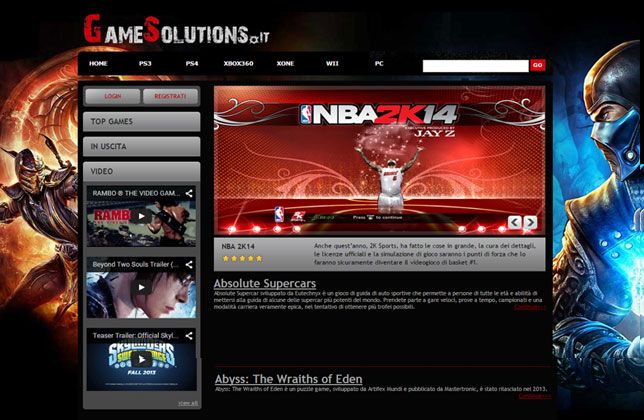Click the view all videos link
644x420 pixels.
(188, 403)
